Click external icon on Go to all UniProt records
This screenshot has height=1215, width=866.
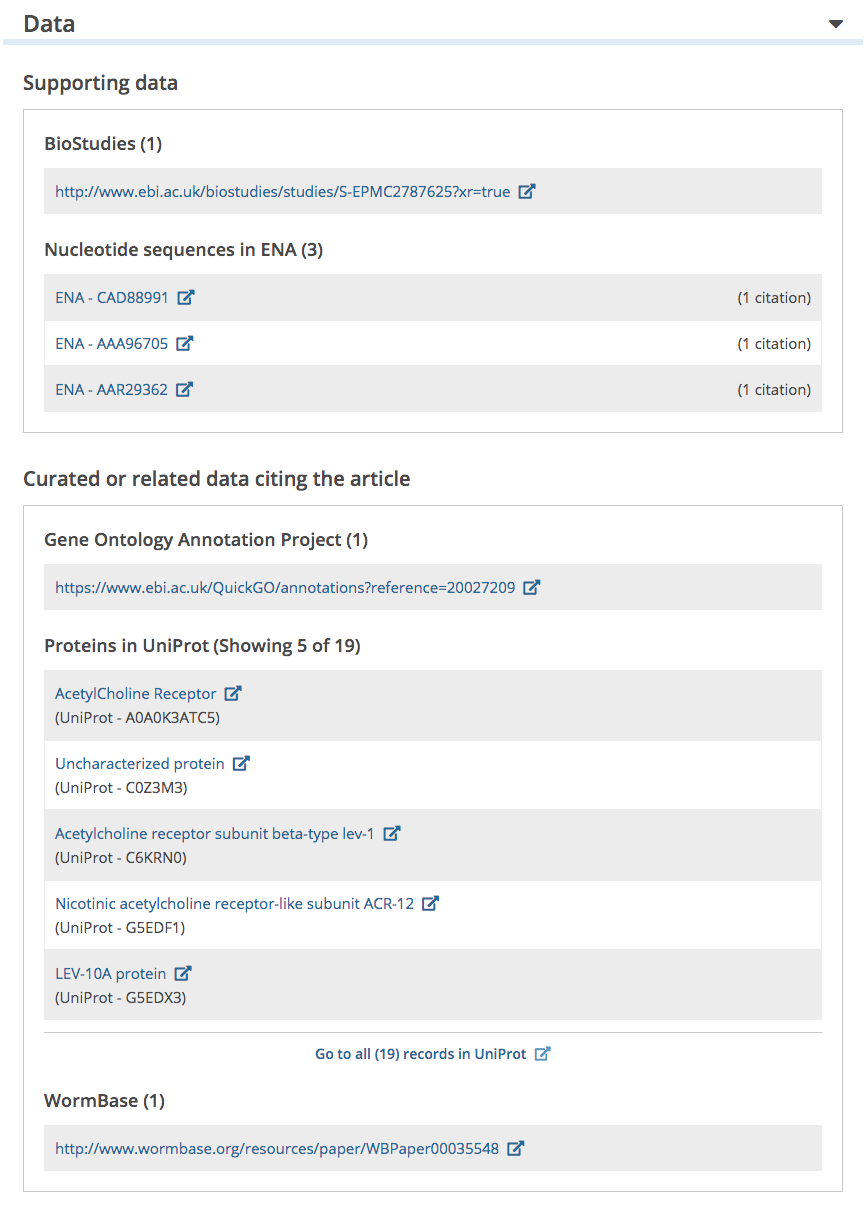tap(543, 1053)
